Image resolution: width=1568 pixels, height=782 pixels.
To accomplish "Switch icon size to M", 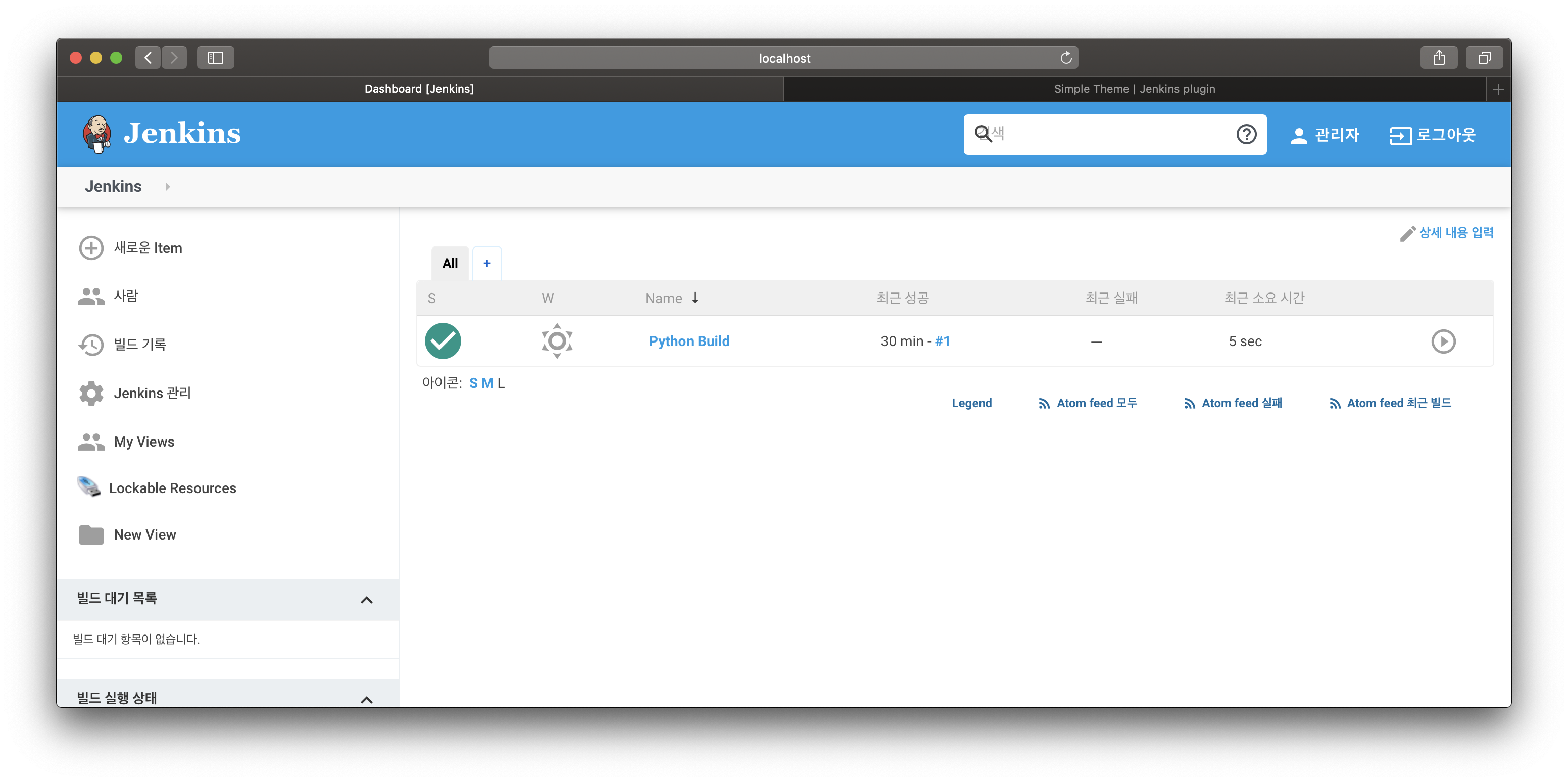I will click(x=487, y=383).
